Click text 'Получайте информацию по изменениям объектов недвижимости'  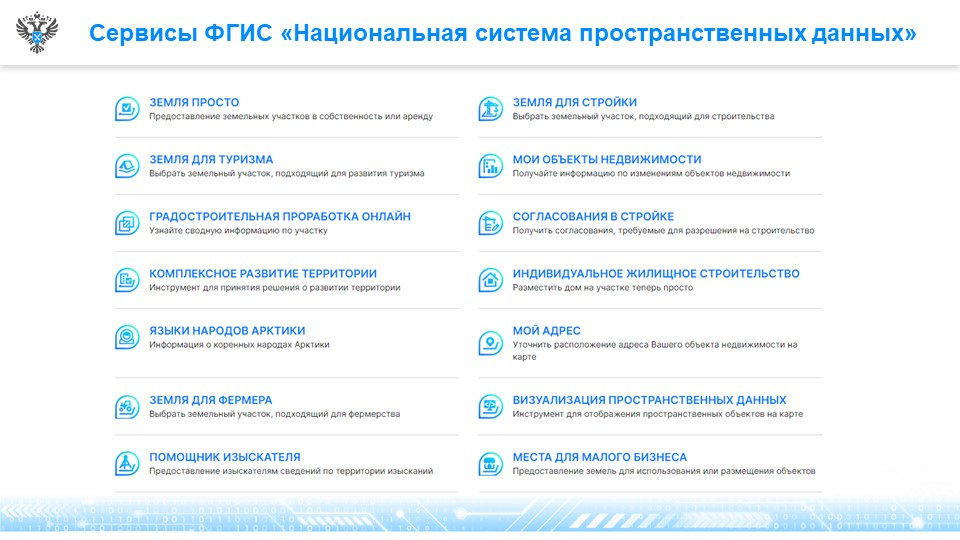651,173
